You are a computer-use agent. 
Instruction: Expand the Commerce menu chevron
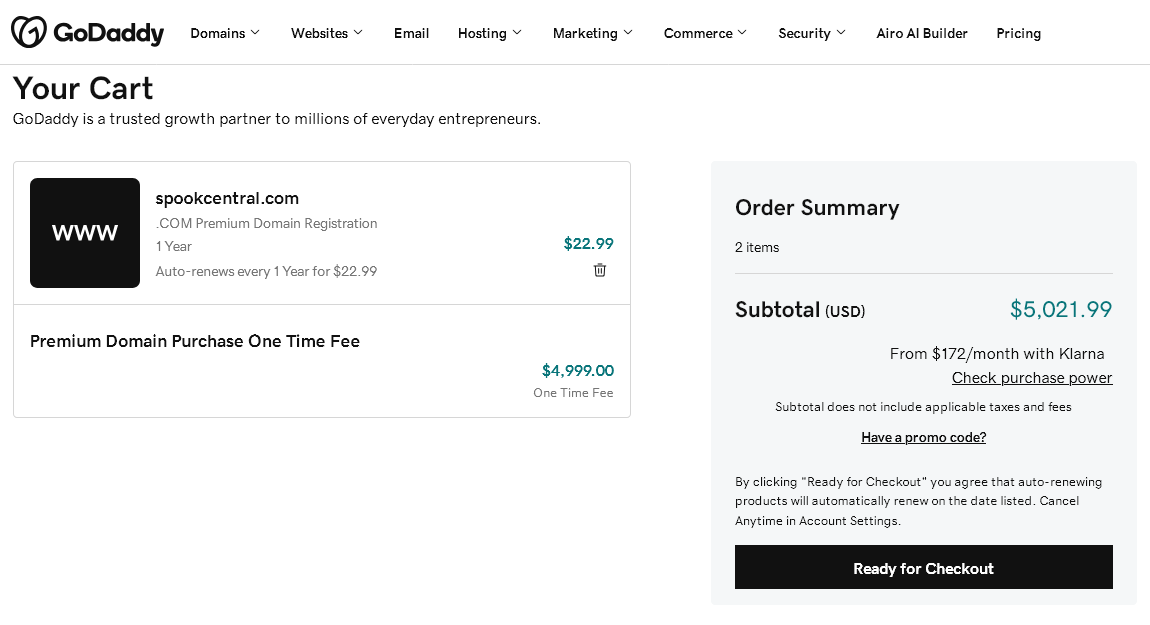pos(742,32)
